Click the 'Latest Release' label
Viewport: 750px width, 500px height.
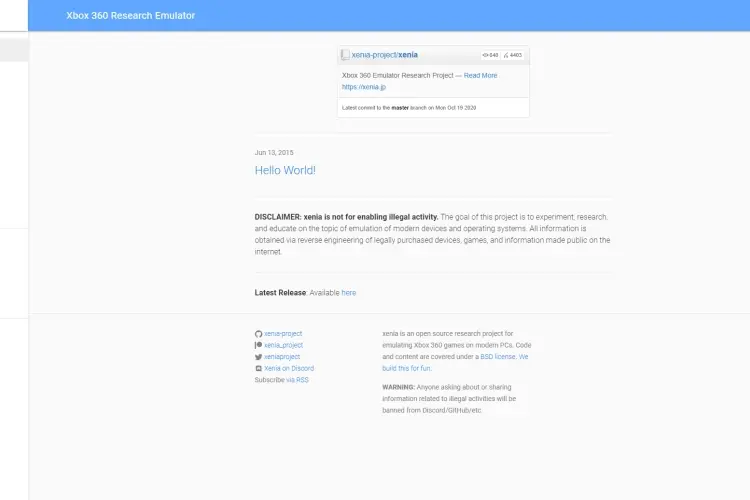(280, 293)
